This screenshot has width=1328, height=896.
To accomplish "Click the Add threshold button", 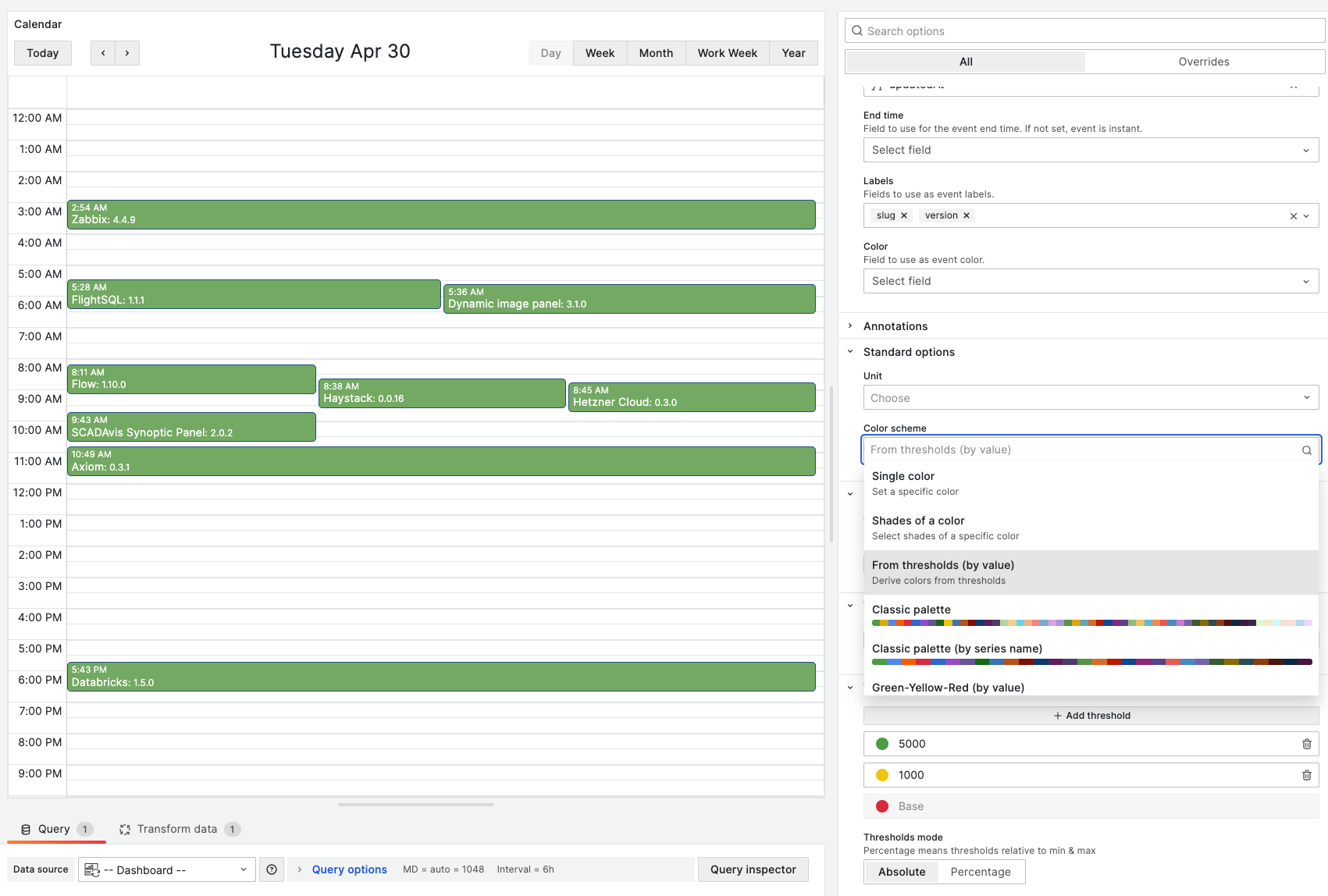I will coord(1091,715).
